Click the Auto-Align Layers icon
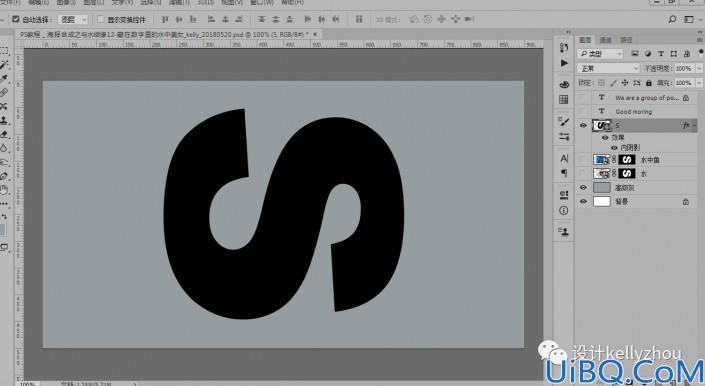 click(359, 19)
